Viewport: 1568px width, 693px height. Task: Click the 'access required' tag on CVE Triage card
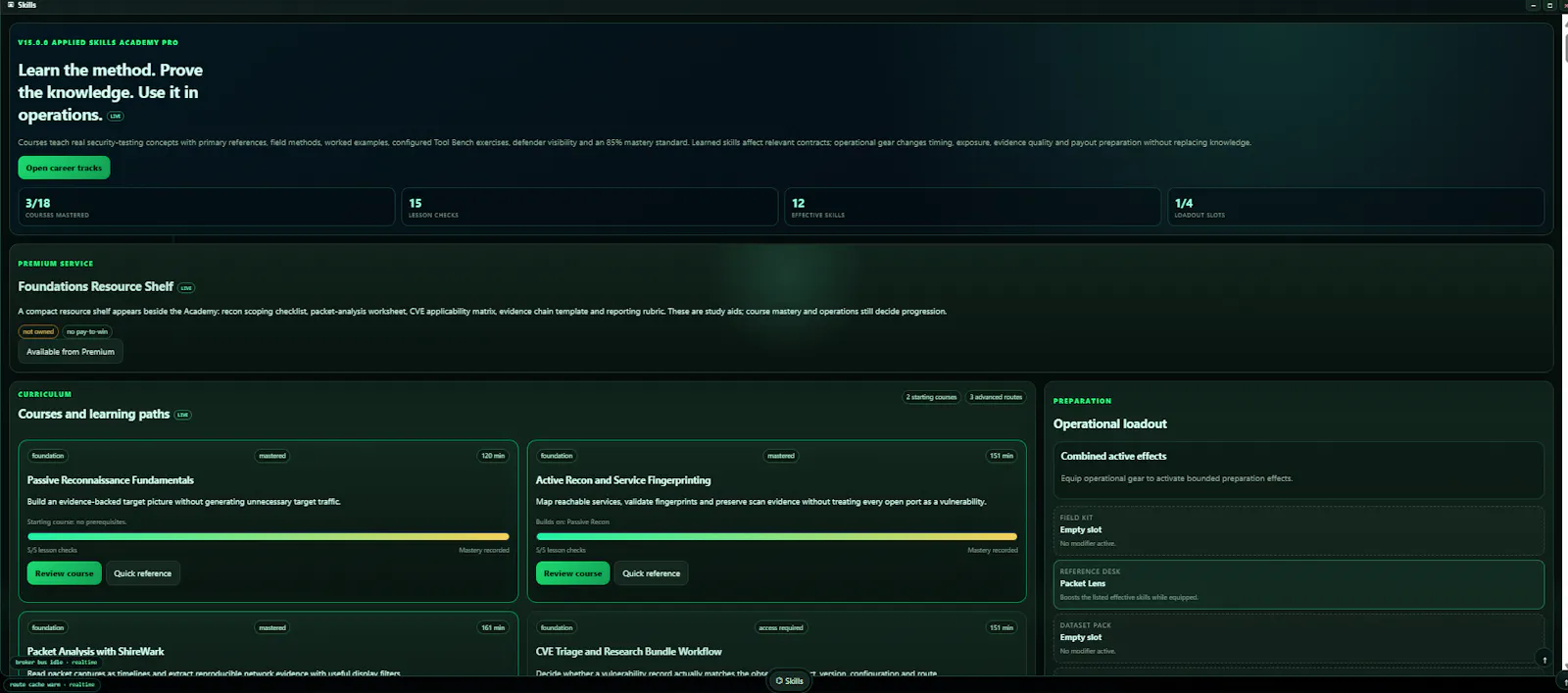(781, 628)
